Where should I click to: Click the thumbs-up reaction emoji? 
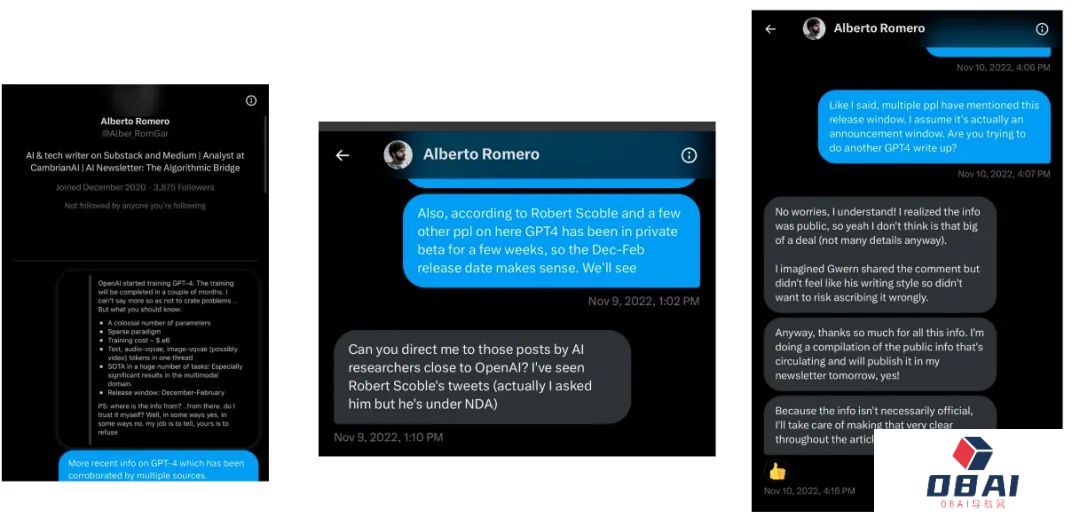click(777, 472)
